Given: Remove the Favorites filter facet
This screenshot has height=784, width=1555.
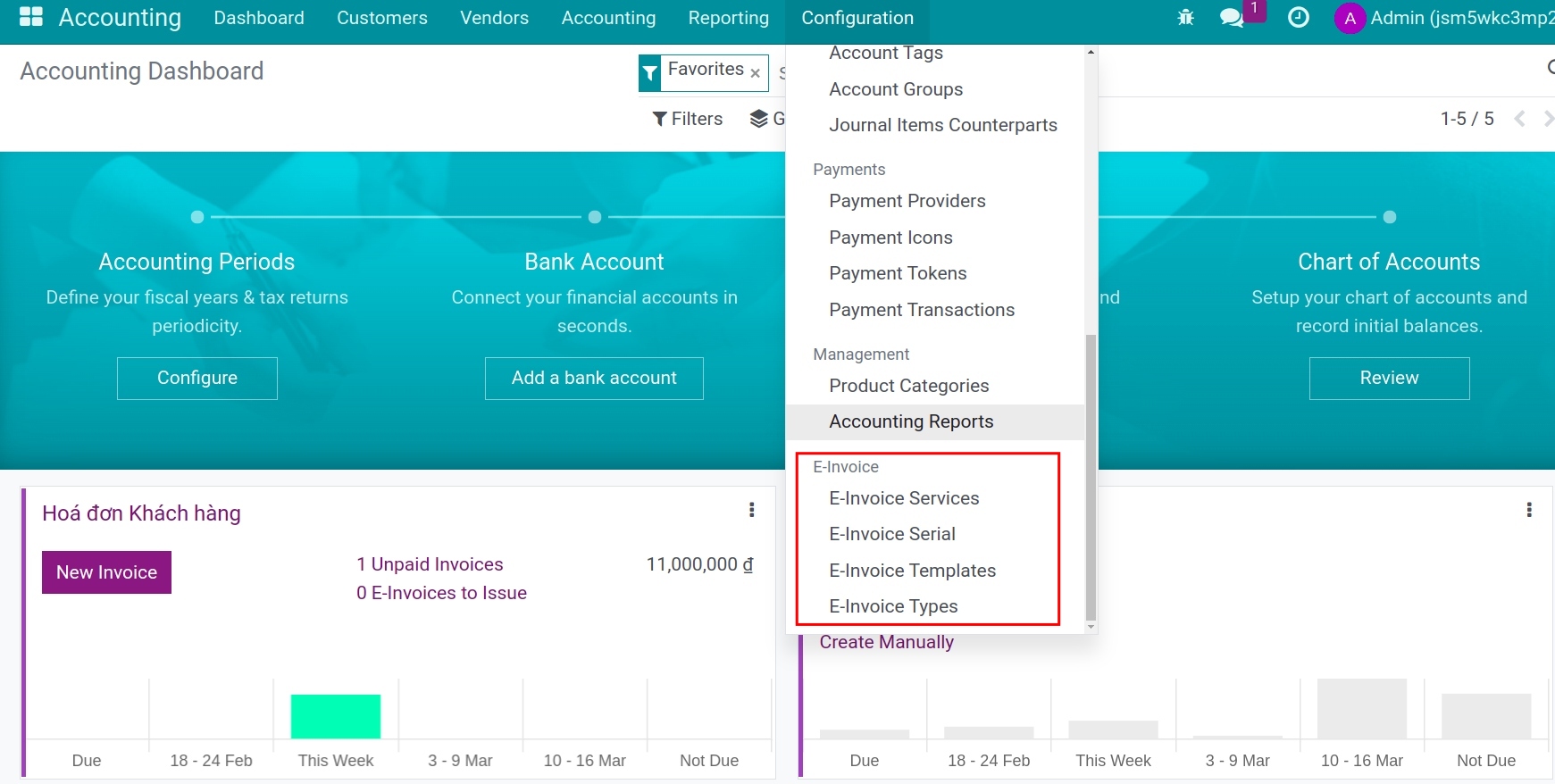Looking at the screenshot, I should tap(756, 73).
